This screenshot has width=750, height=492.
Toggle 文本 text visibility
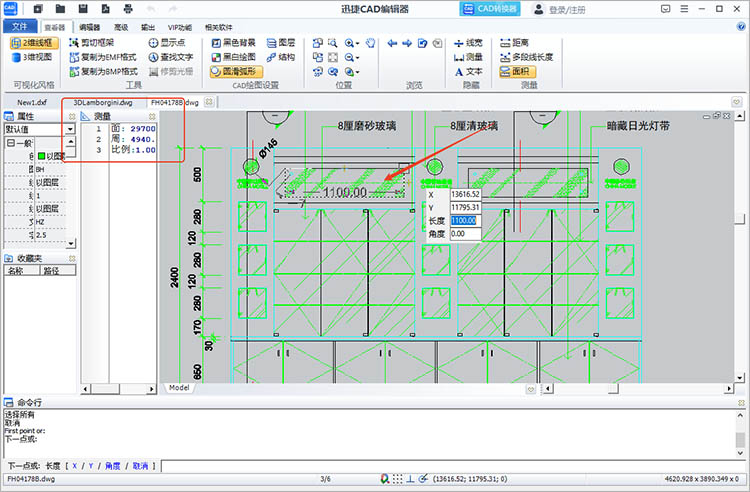[x=468, y=72]
